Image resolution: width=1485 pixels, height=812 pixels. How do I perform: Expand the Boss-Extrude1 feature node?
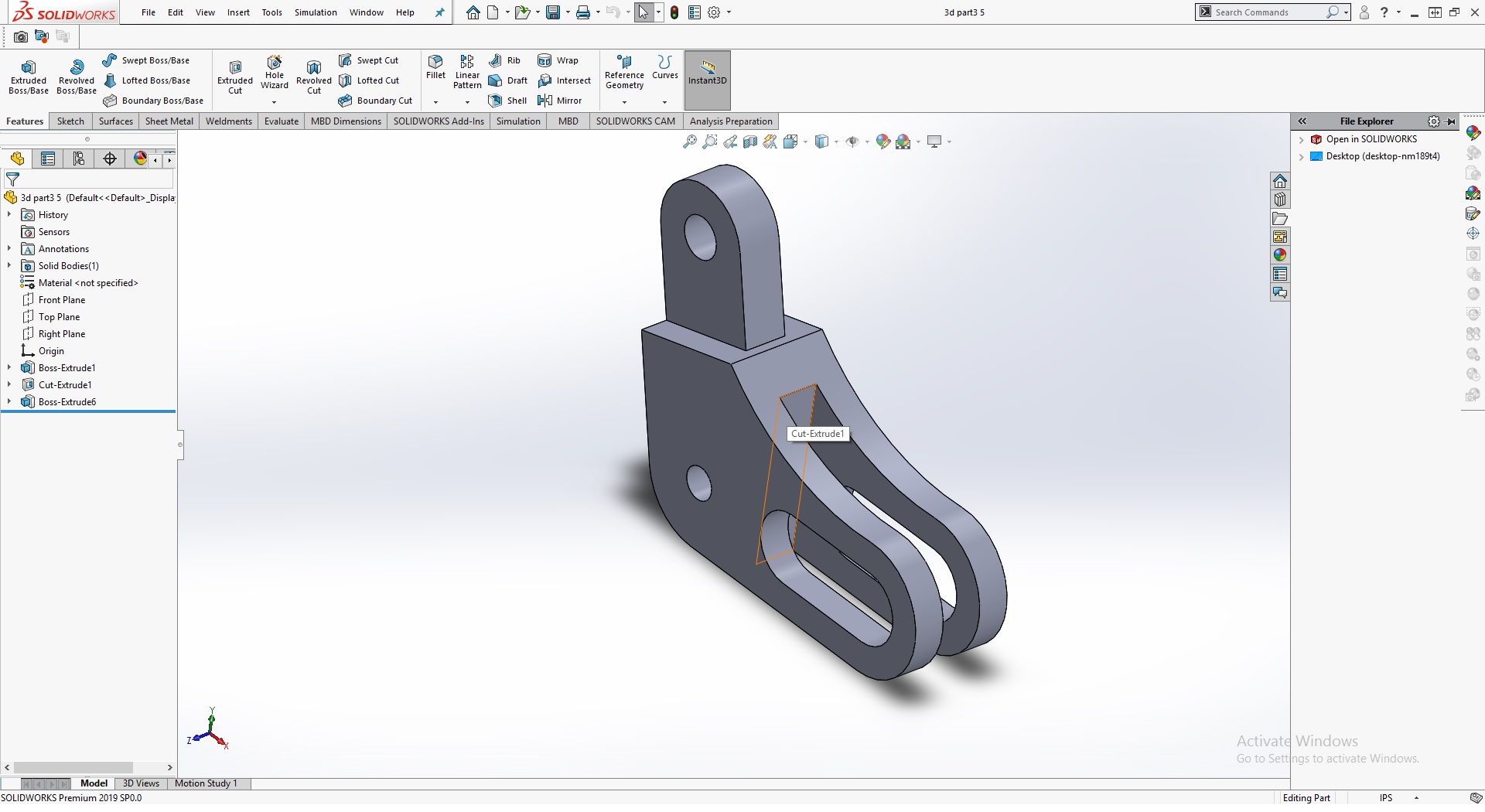(x=9, y=368)
